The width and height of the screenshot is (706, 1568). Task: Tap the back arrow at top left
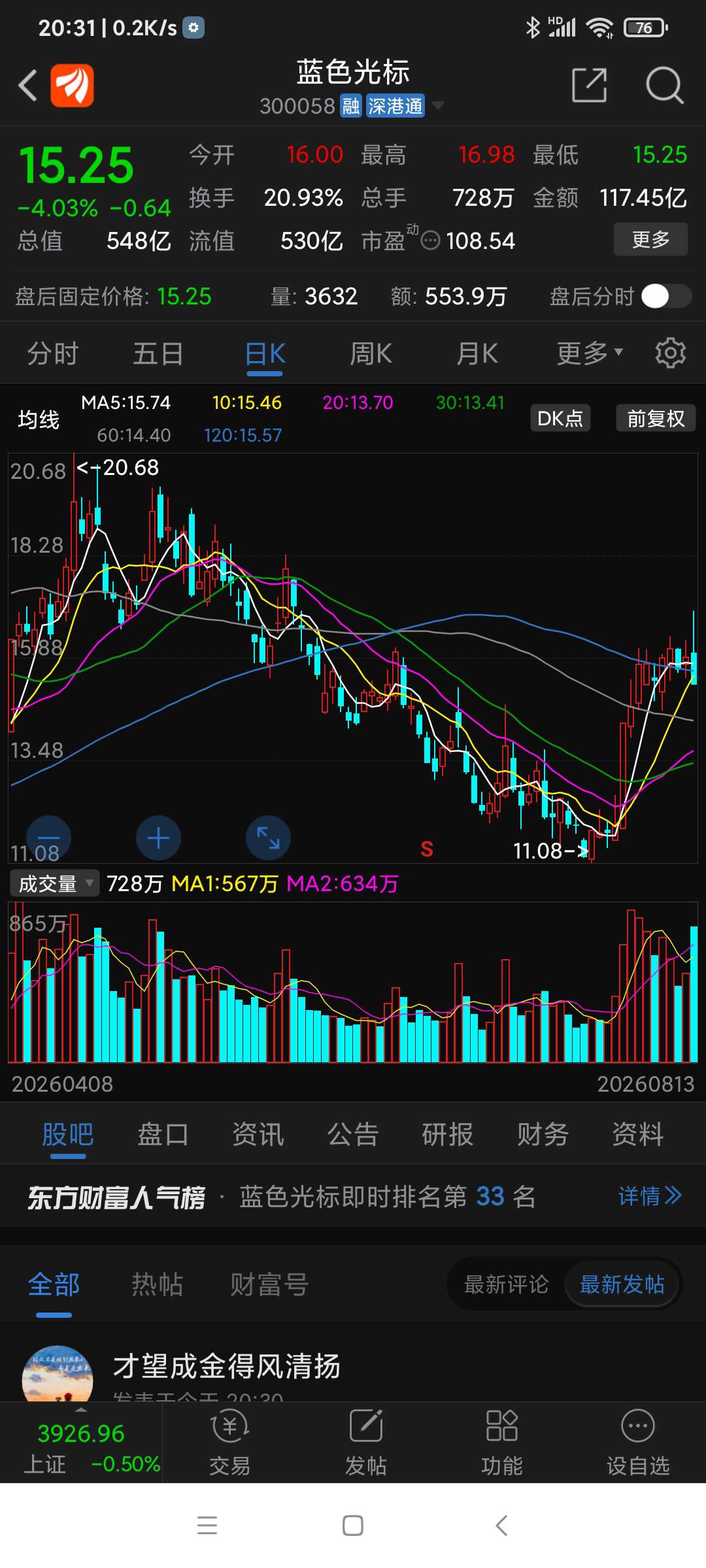coord(27,85)
